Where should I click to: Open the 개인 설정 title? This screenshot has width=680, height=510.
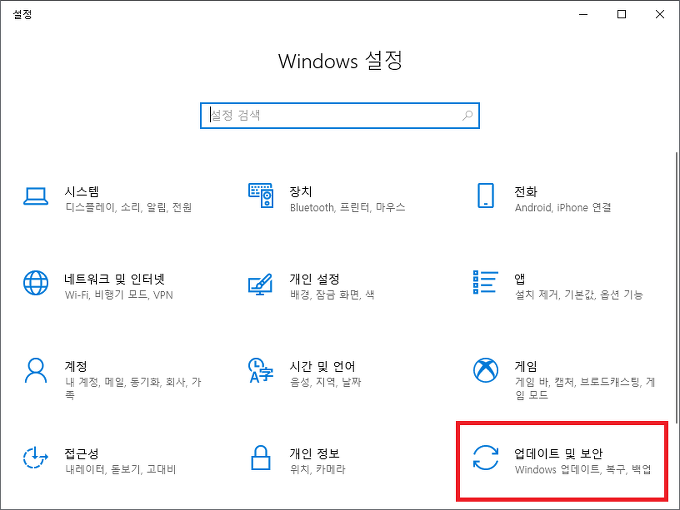pyautogui.click(x=314, y=279)
